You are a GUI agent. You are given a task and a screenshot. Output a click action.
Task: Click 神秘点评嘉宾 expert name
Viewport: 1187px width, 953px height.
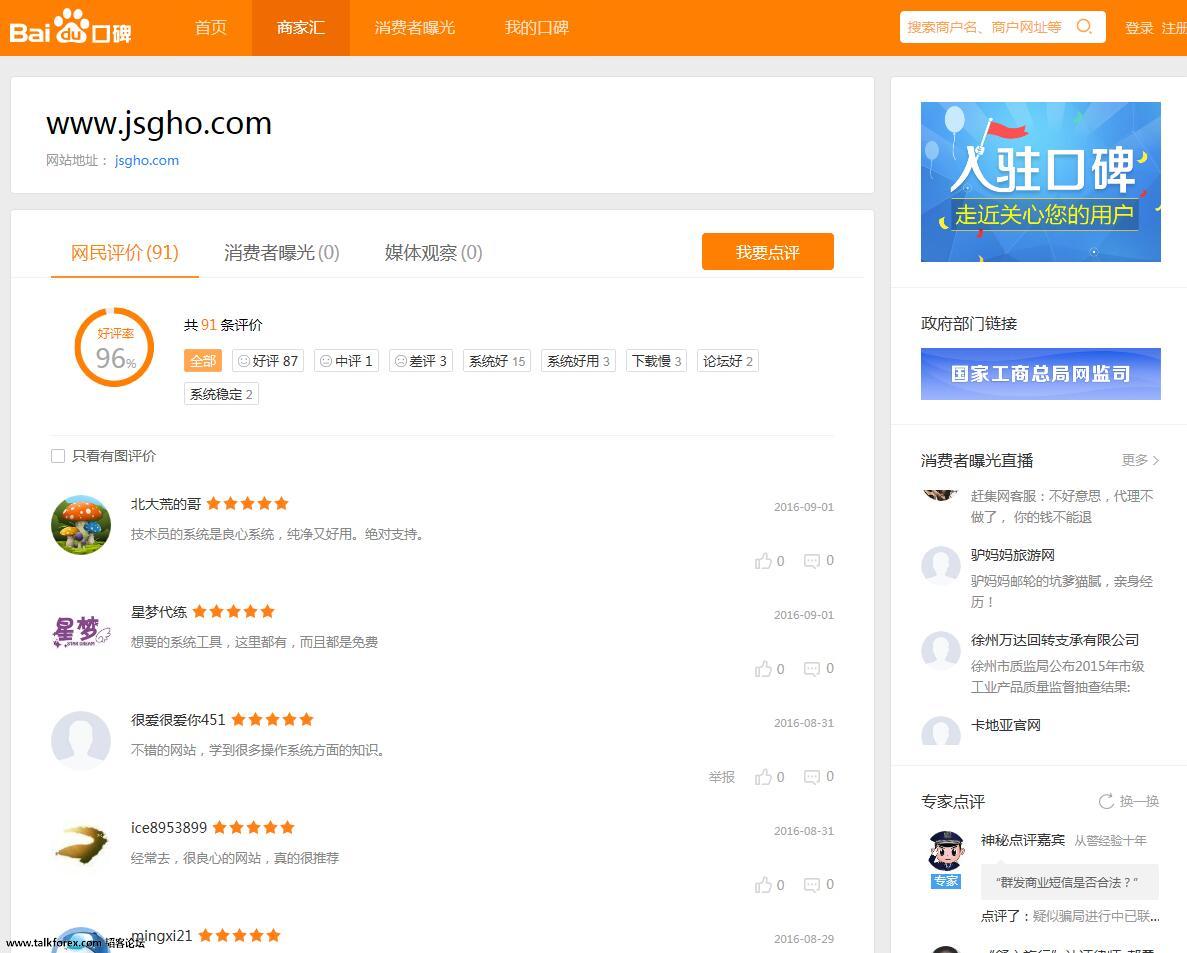pyautogui.click(x=1023, y=840)
